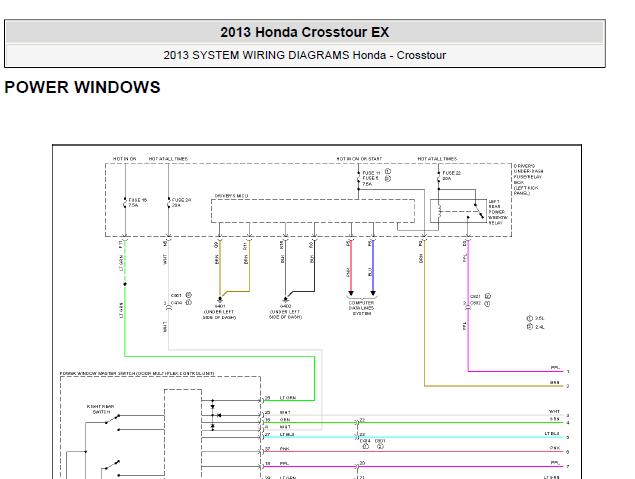Click the fuse symbol beside FUSE 16
The height and width of the screenshot is (479, 635).
[125, 202]
